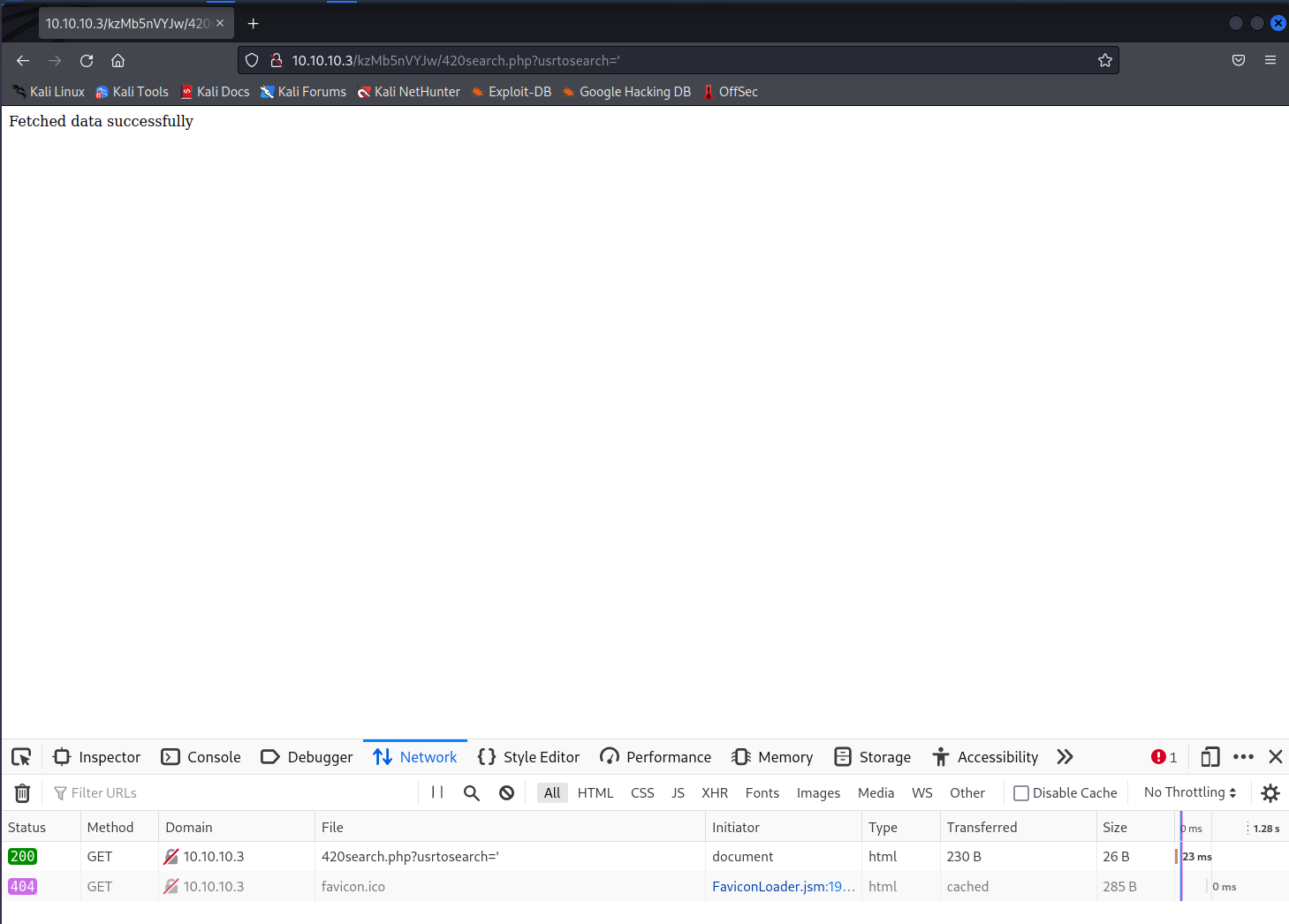Image resolution: width=1289 pixels, height=924 pixels.
Task: Open the Exploit-DB bookmark
Action: pos(511,92)
